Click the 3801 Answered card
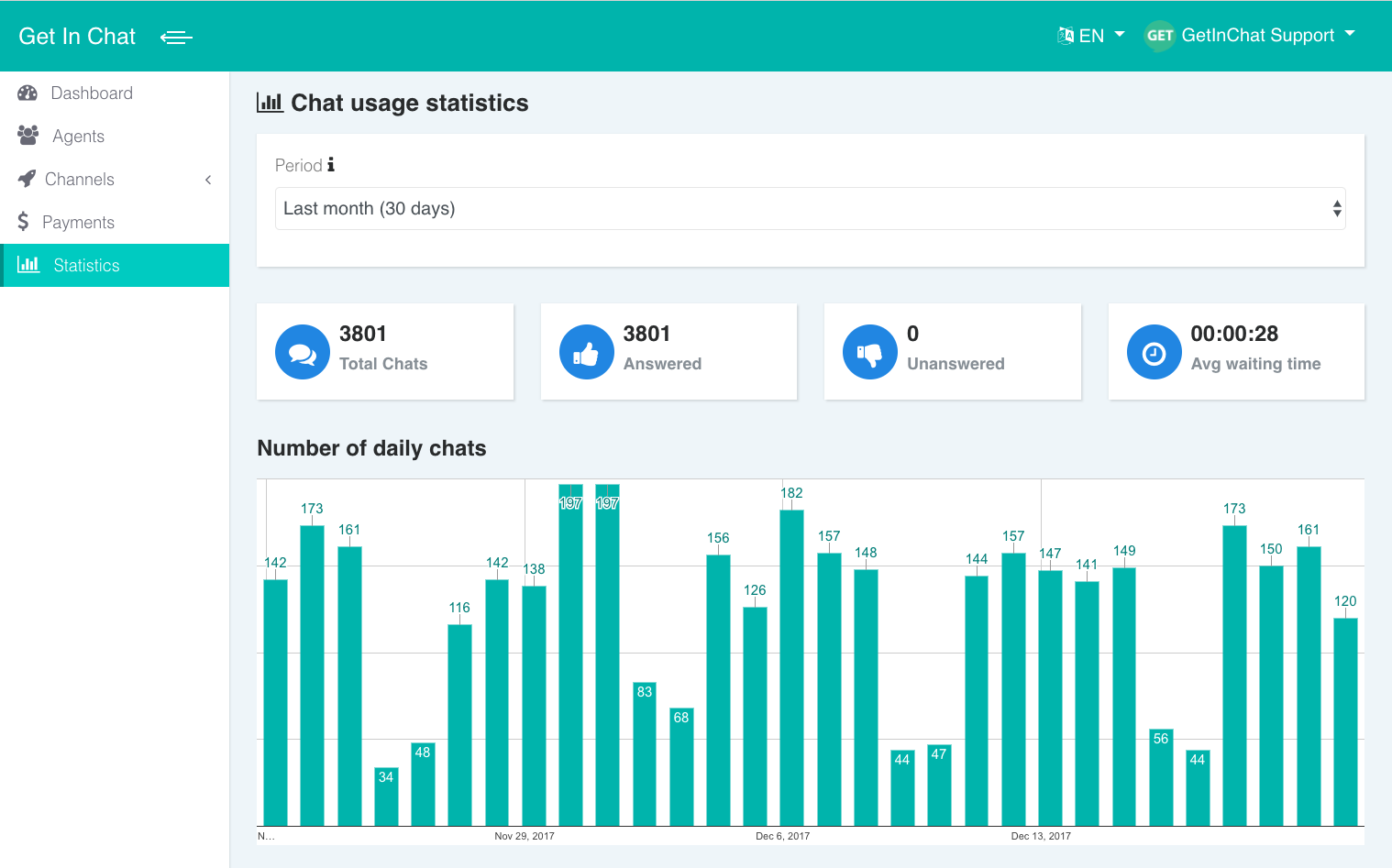This screenshot has height=868, width=1392. [669, 352]
